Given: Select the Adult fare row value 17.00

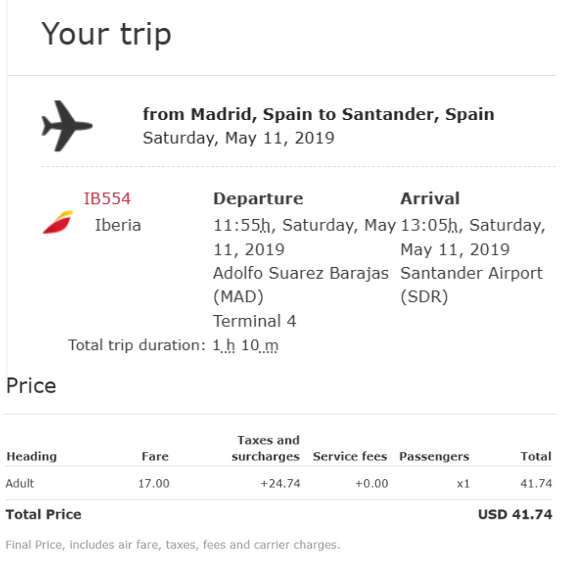Looking at the screenshot, I should pyautogui.click(x=154, y=484).
